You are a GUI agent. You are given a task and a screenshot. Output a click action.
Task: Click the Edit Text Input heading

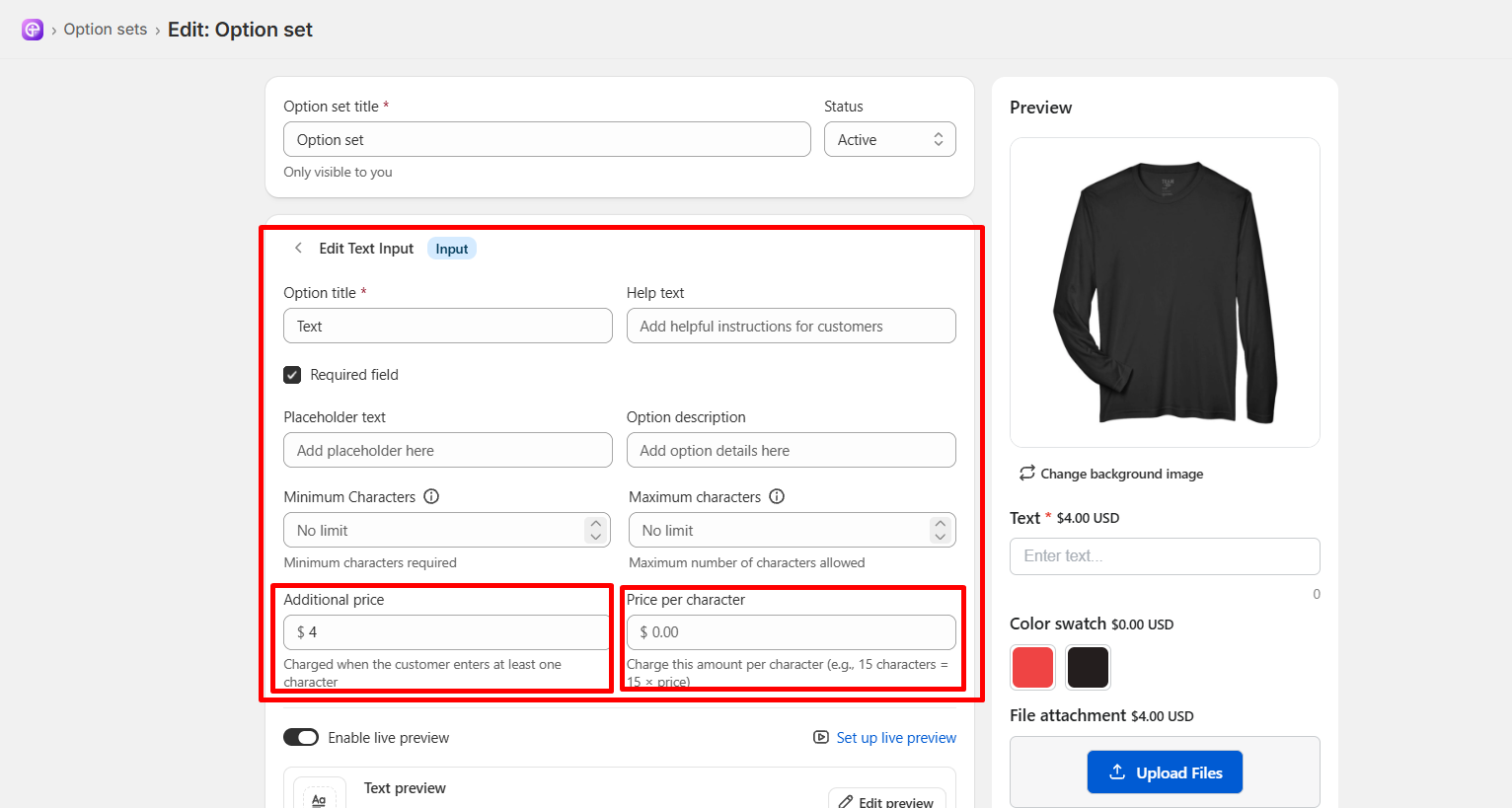click(366, 249)
